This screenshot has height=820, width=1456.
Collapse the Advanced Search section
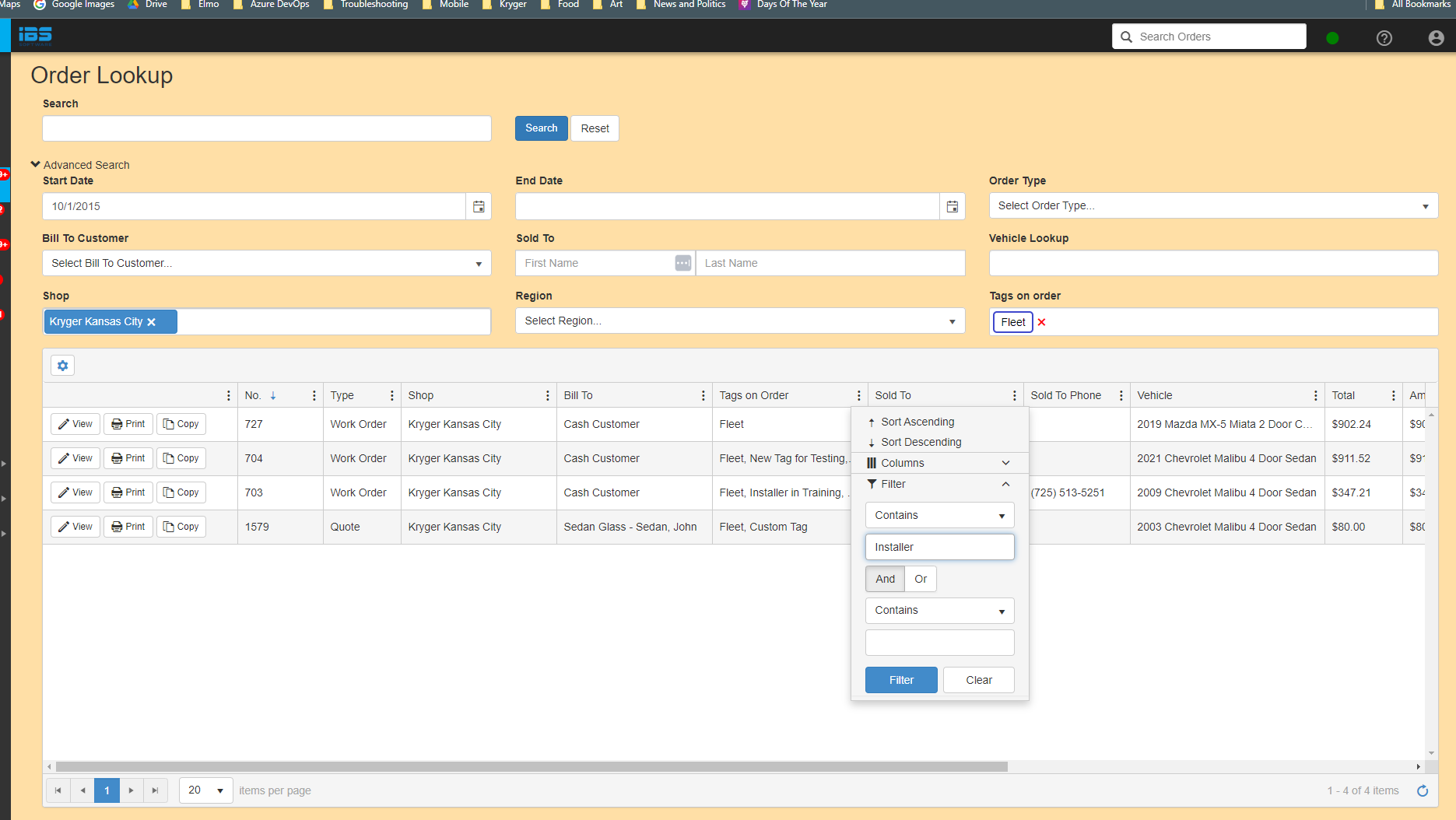point(80,165)
